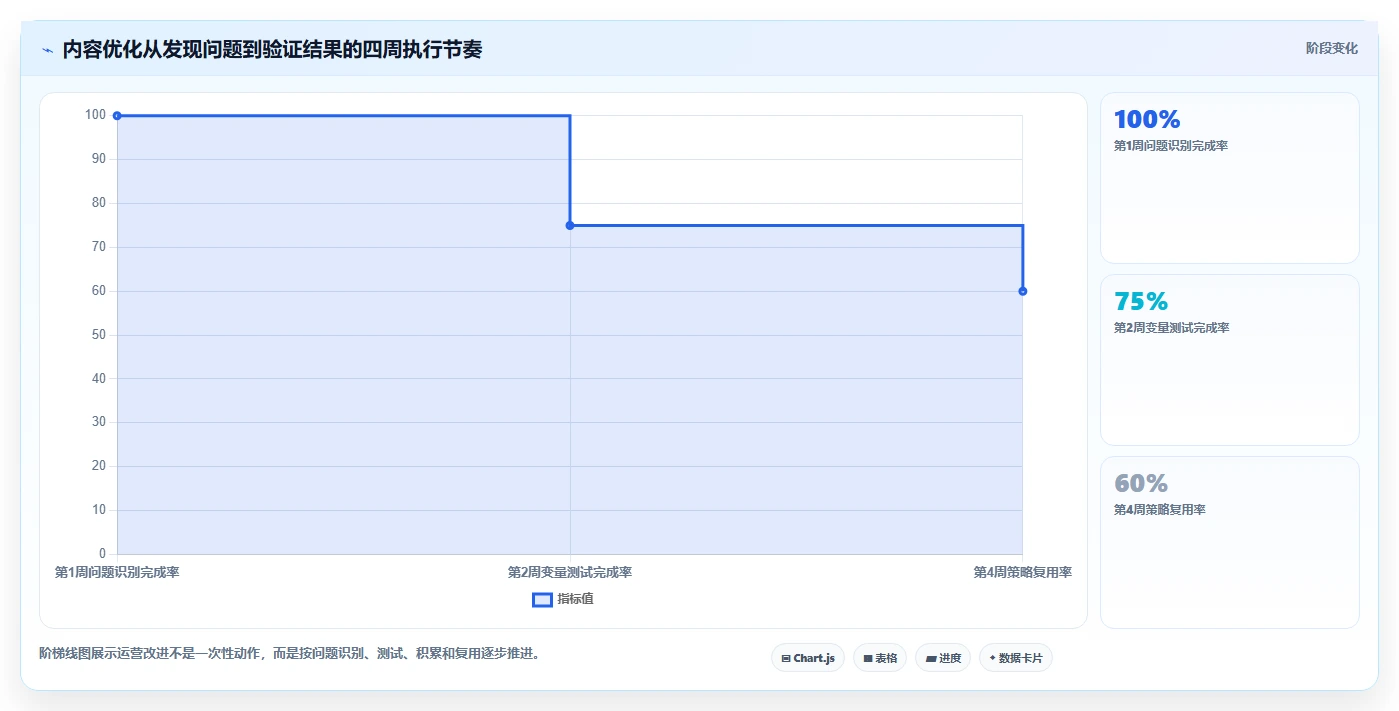Viewport: 1399px width, 711px height.
Task: Click x-axis label 第1周问题识别完成率
Action: pyautogui.click(x=117, y=572)
